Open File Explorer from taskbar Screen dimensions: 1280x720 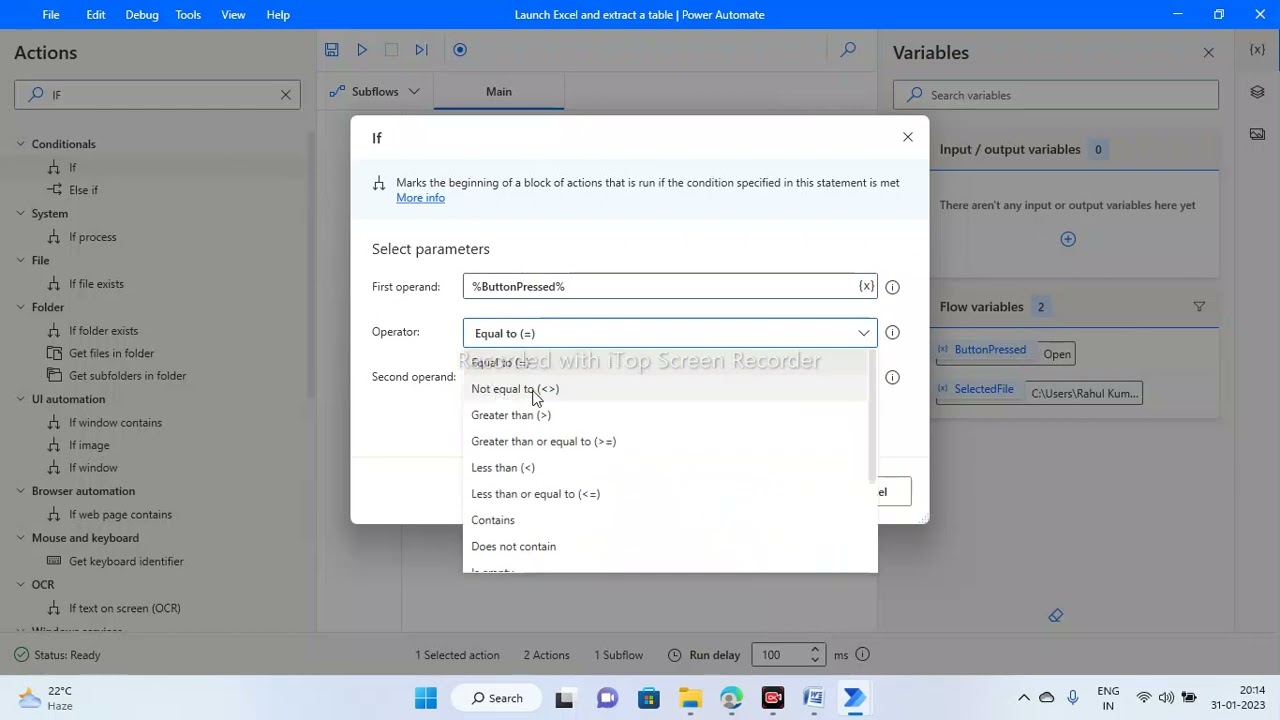point(690,698)
